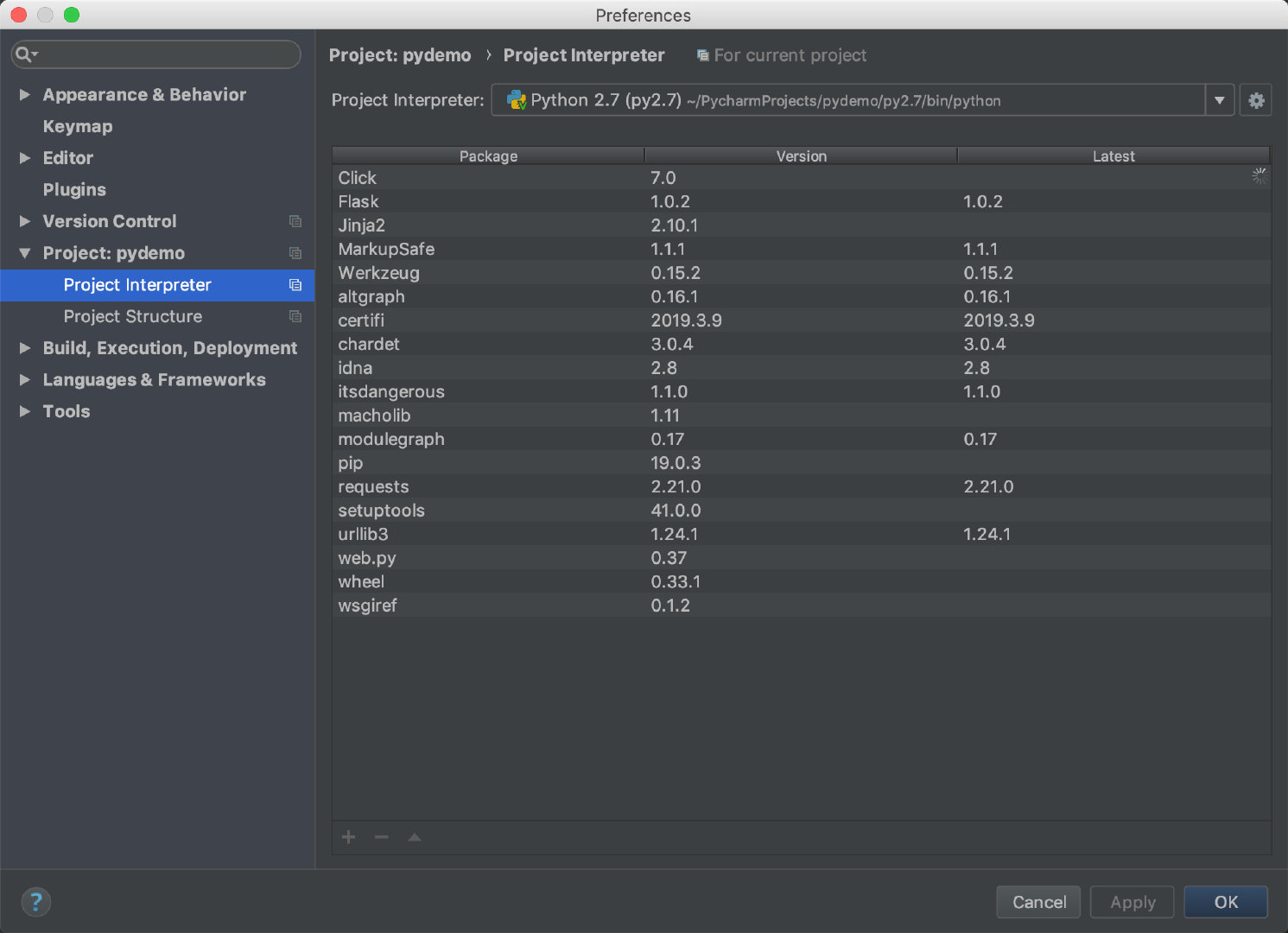Click the Version Control project-level icon
1288x933 pixels.
[x=295, y=221]
